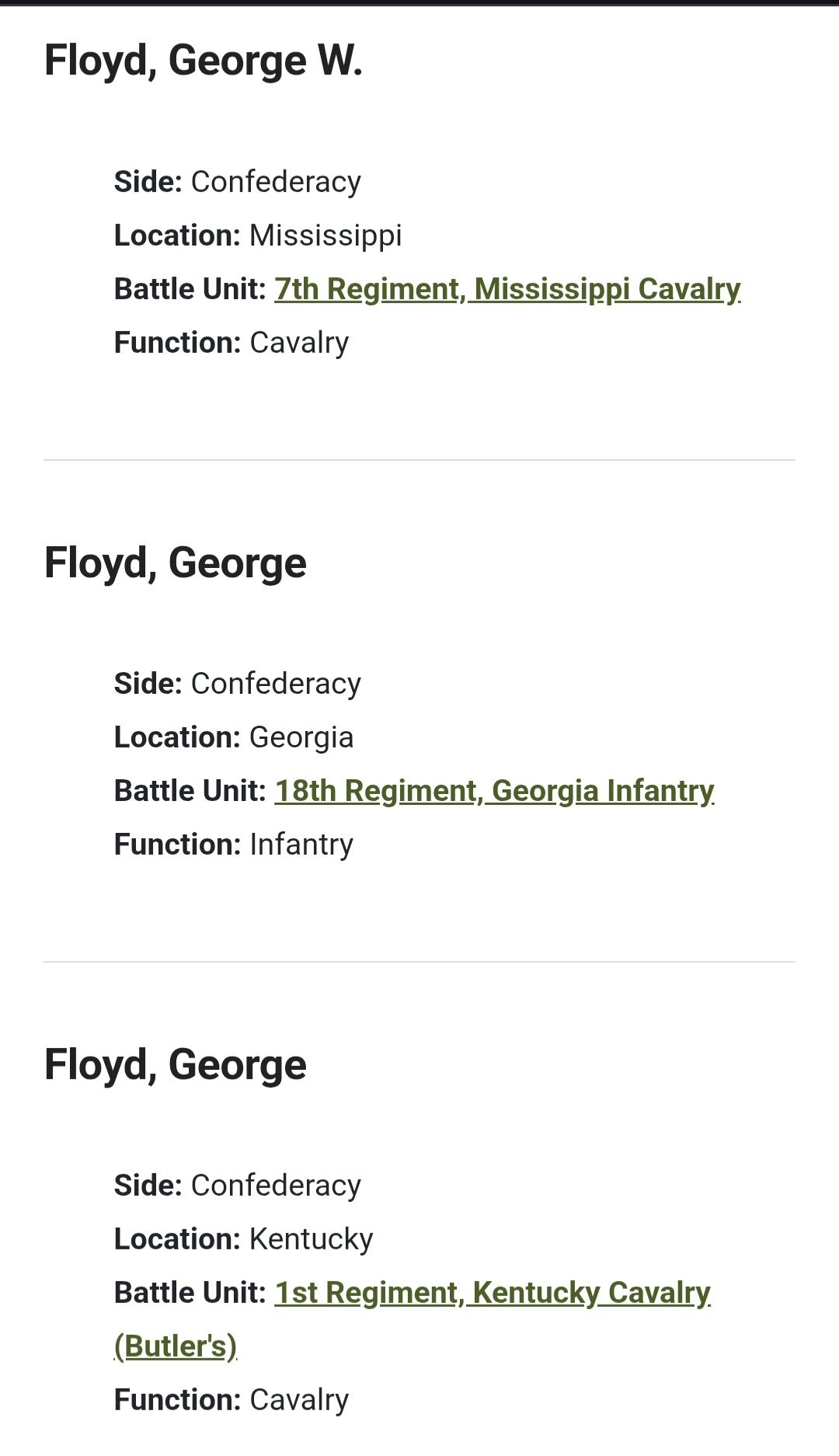Image resolution: width=839 pixels, height=1456 pixels.
Task: Click Confederacy side value in Mississippi record
Action: click(x=276, y=182)
